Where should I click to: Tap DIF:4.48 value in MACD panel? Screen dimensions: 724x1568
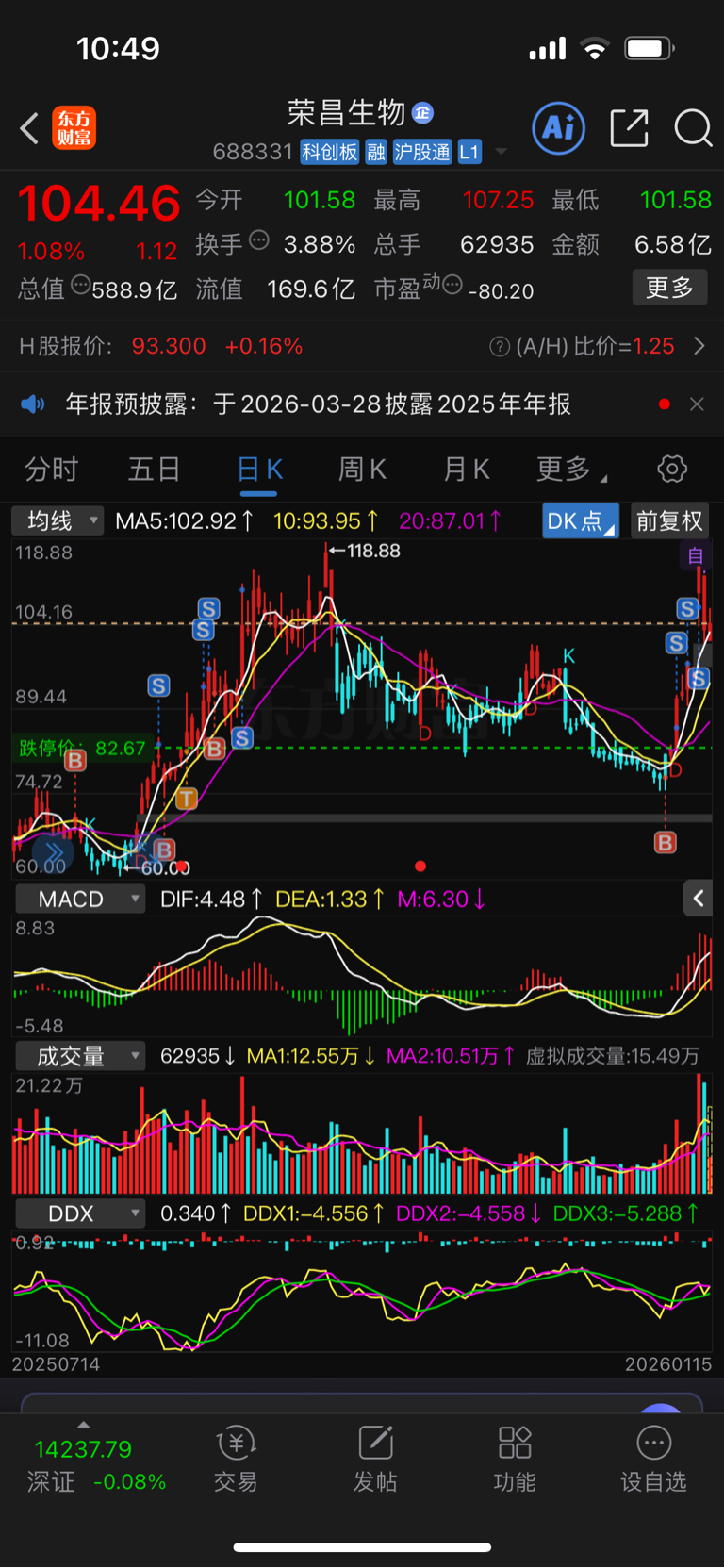211,899
